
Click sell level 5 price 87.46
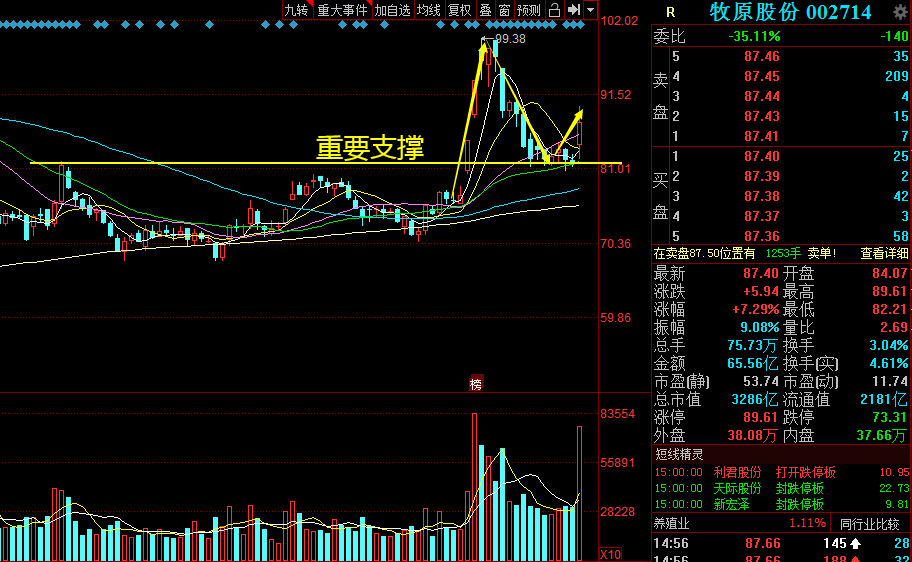762,56
